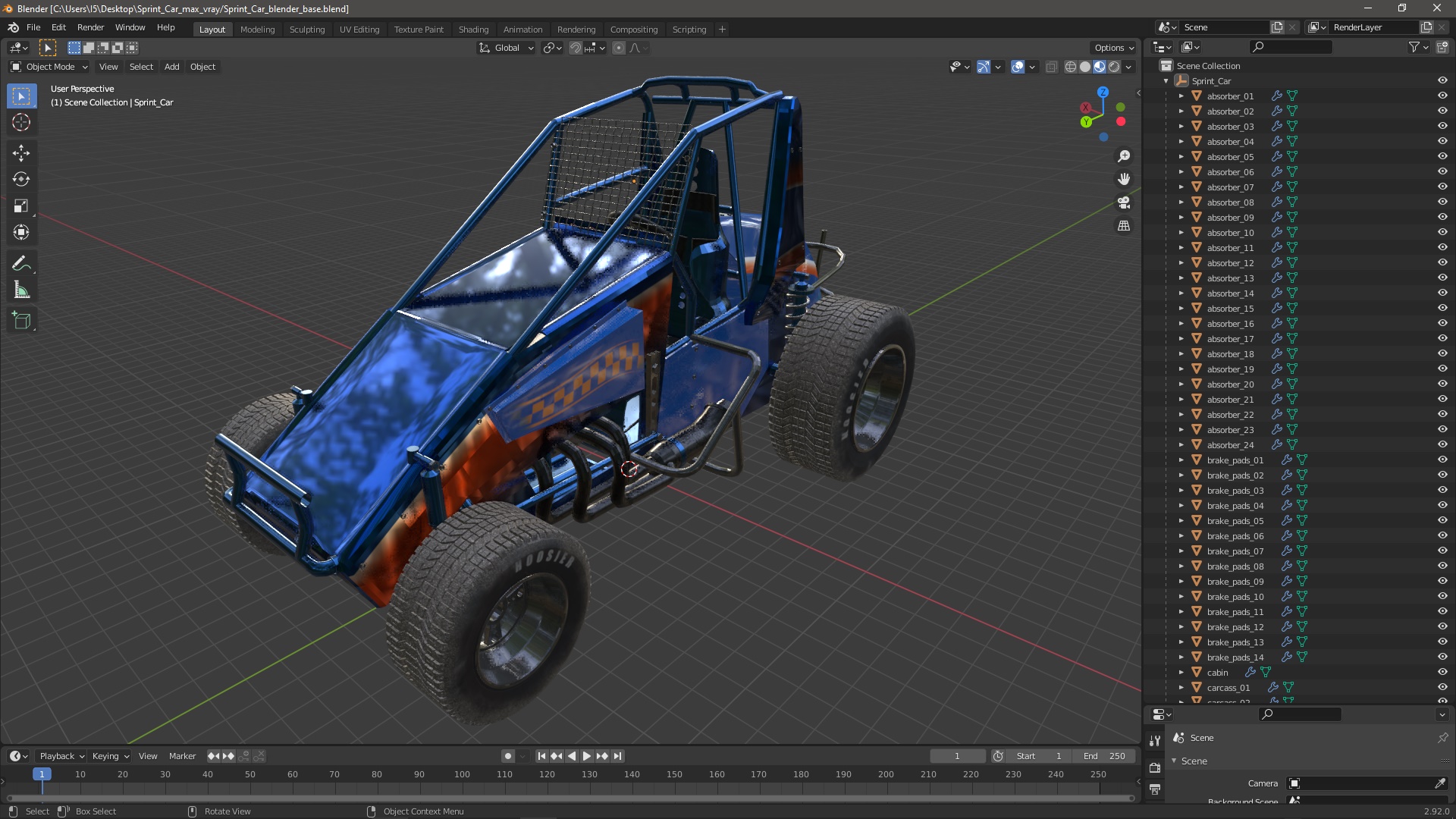
Task: Toggle the camera view icon
Action: coord(1124,202)
